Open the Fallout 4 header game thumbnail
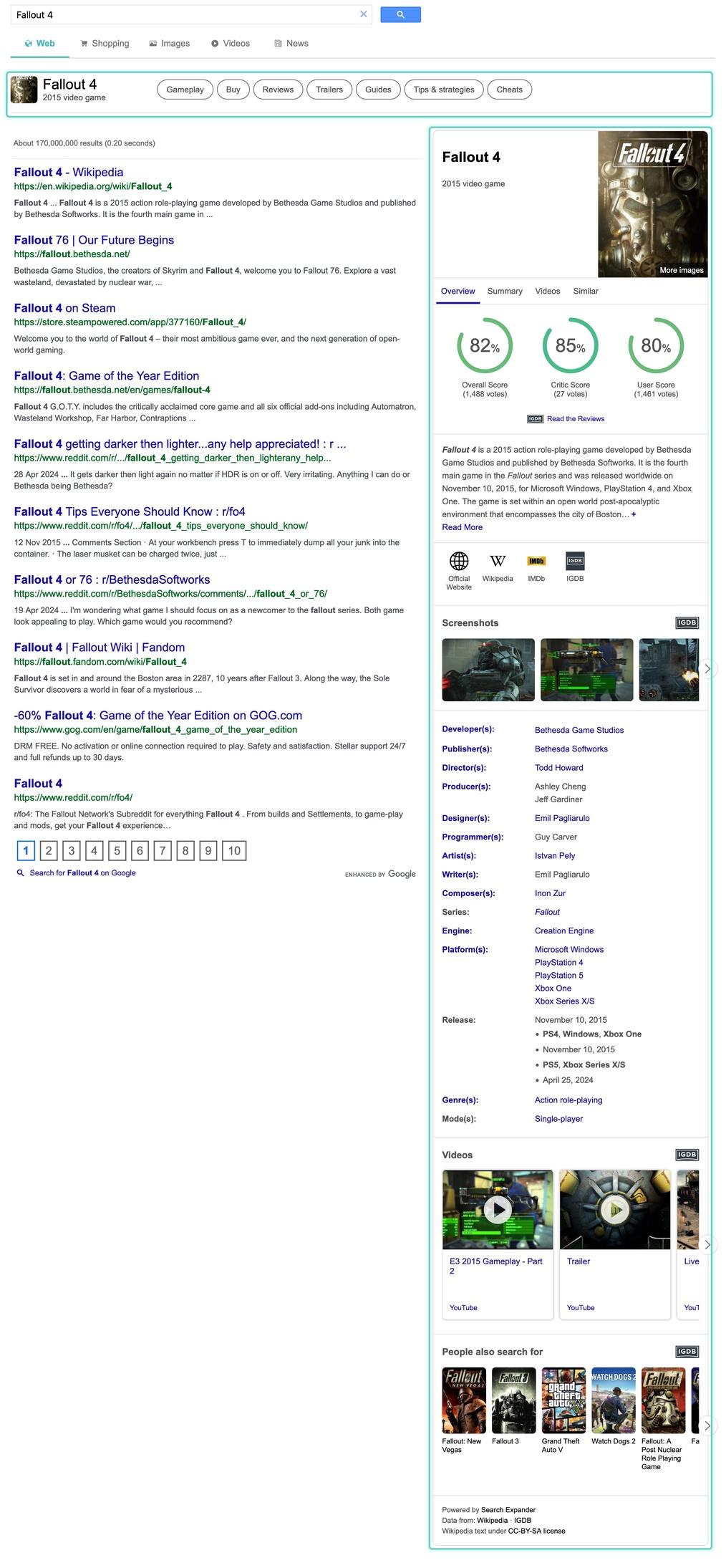Screen dimensions: 726x1568 pyautogui.click(x=24, y=90)
